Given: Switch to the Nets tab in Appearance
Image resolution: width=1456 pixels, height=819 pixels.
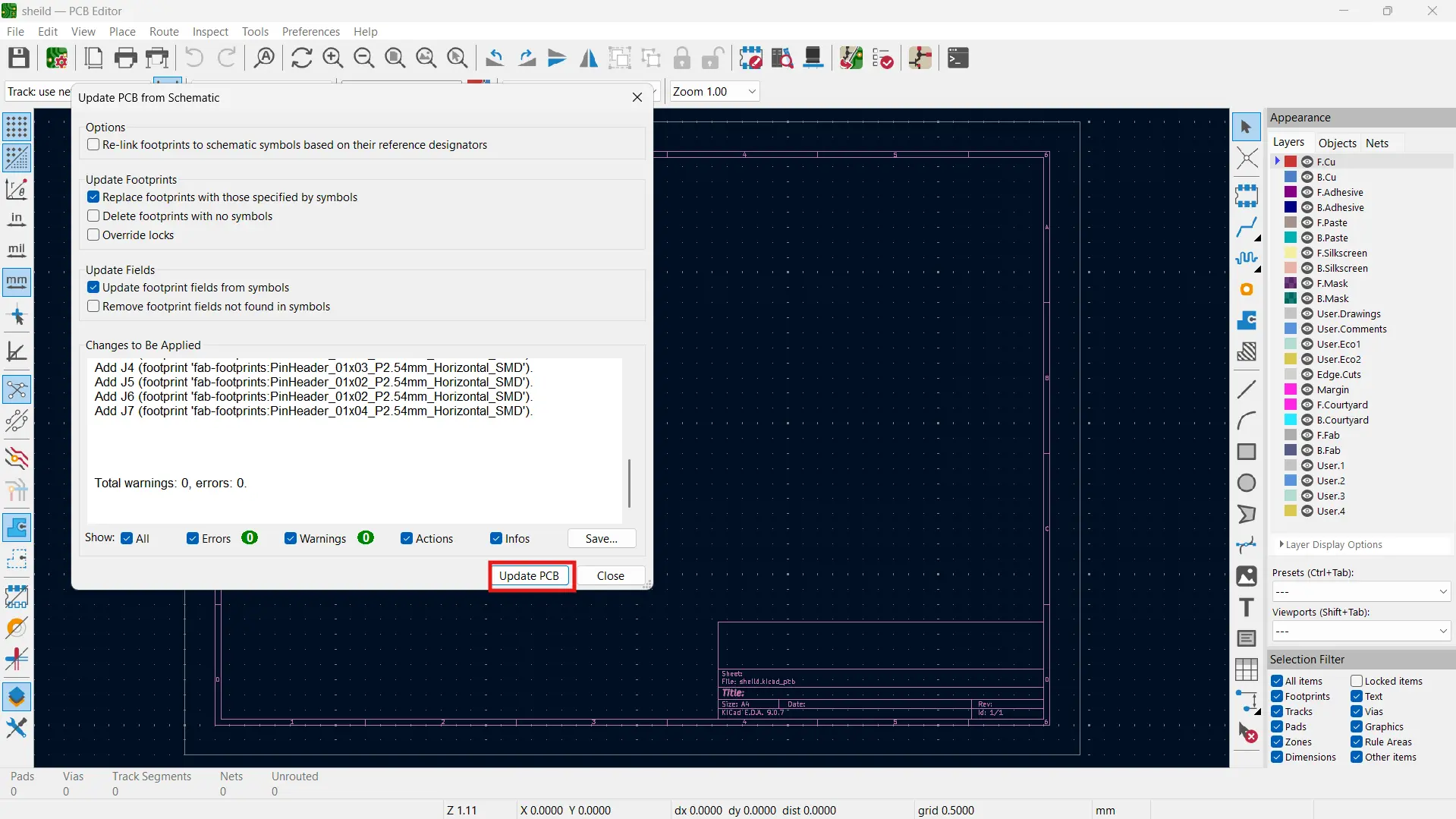Looking at the screenshot, I should pos(1377,143).
